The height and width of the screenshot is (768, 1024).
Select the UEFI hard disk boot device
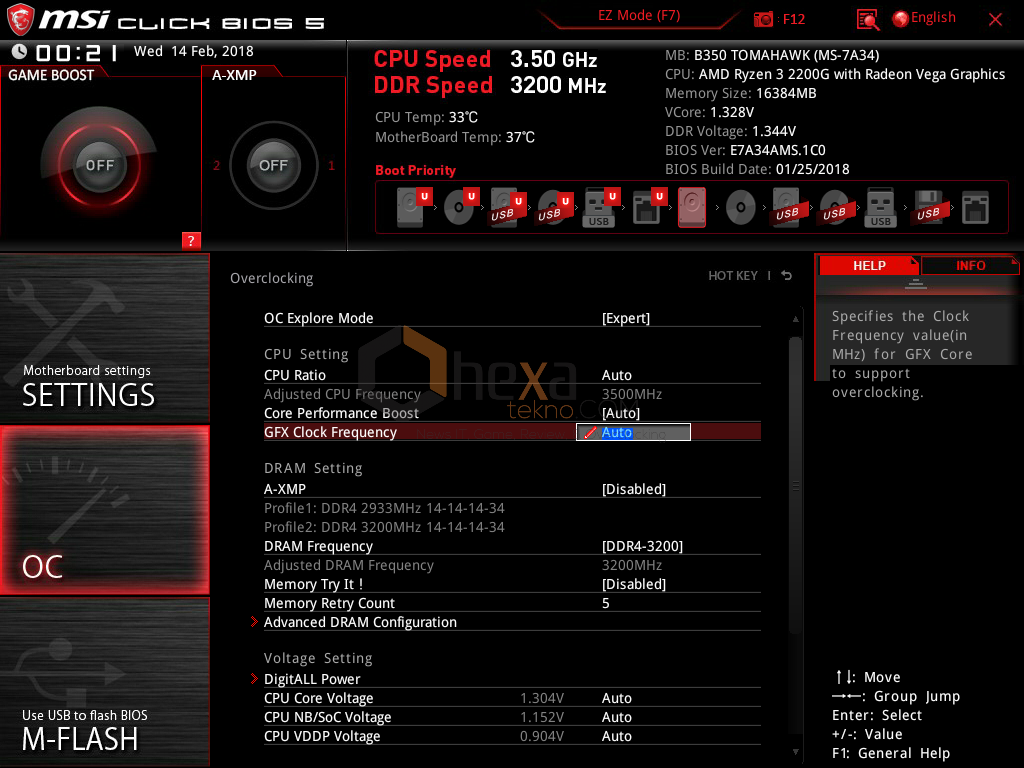pyautogui.click(x=414, y=208)
